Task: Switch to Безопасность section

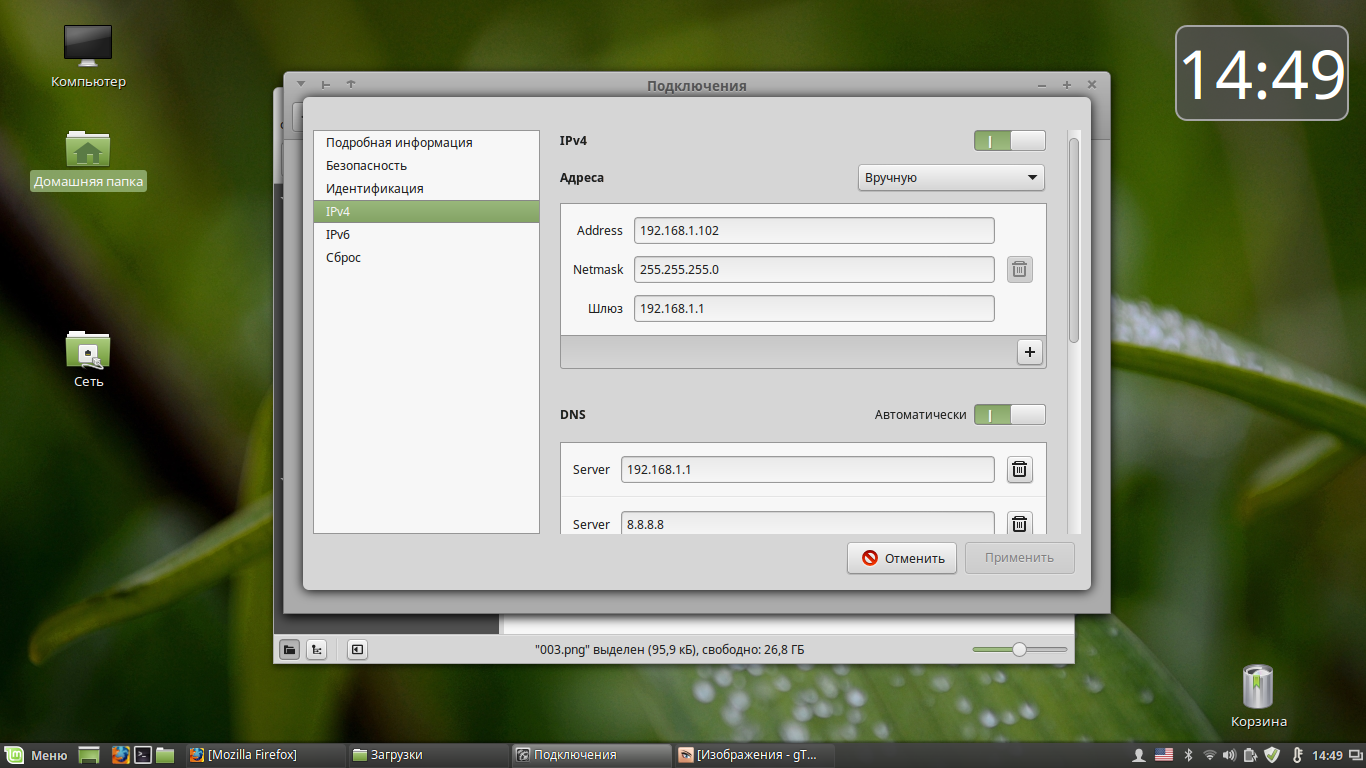Action: coord(366,166)
